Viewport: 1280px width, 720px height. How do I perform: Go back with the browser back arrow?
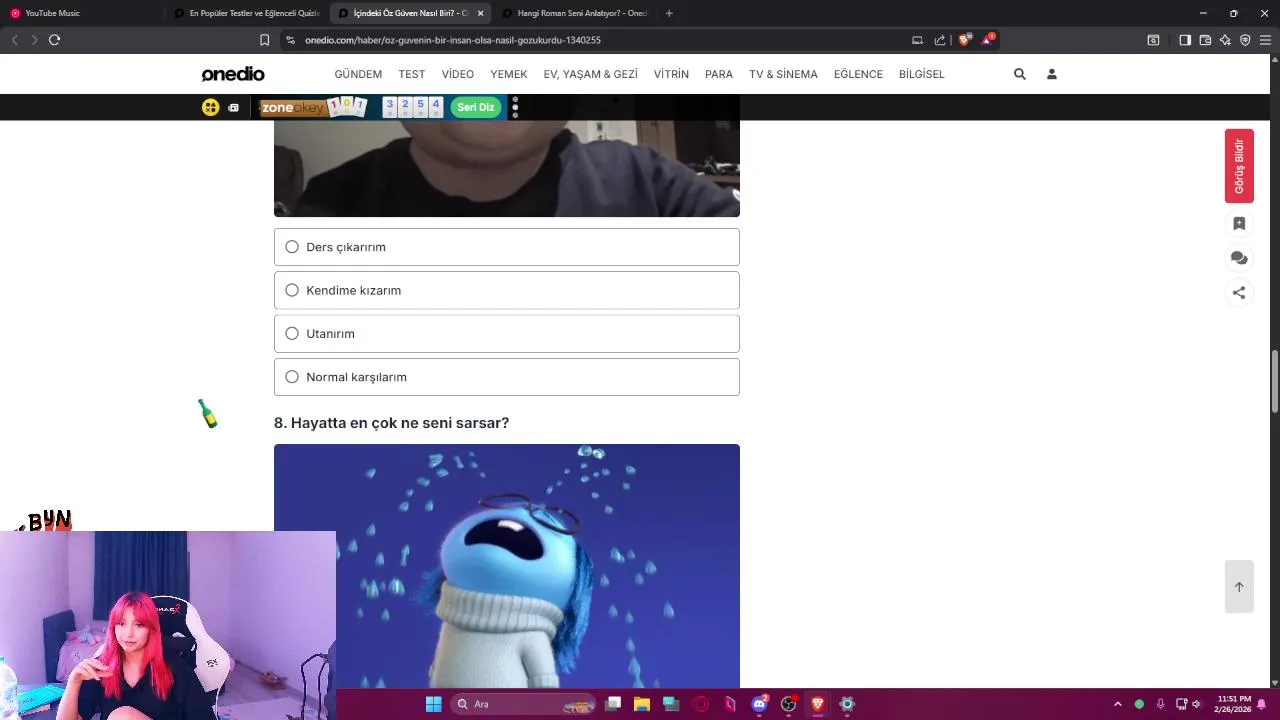tap(15, 40)
